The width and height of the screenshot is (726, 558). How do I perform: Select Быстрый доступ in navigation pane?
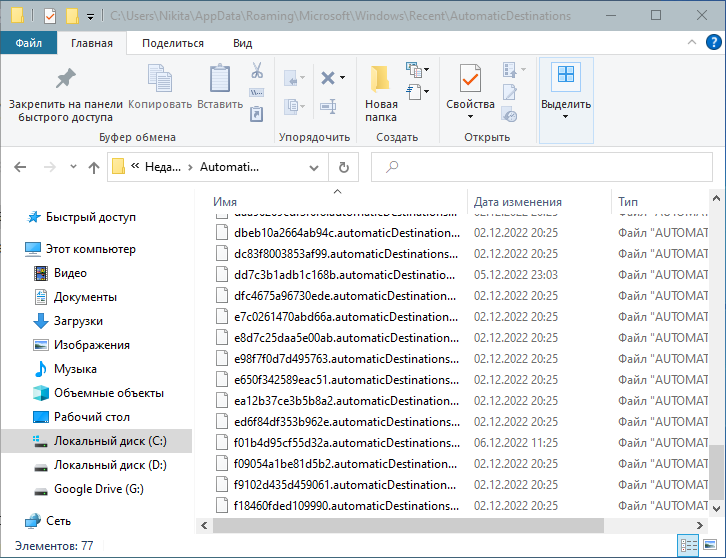(91, 217)
